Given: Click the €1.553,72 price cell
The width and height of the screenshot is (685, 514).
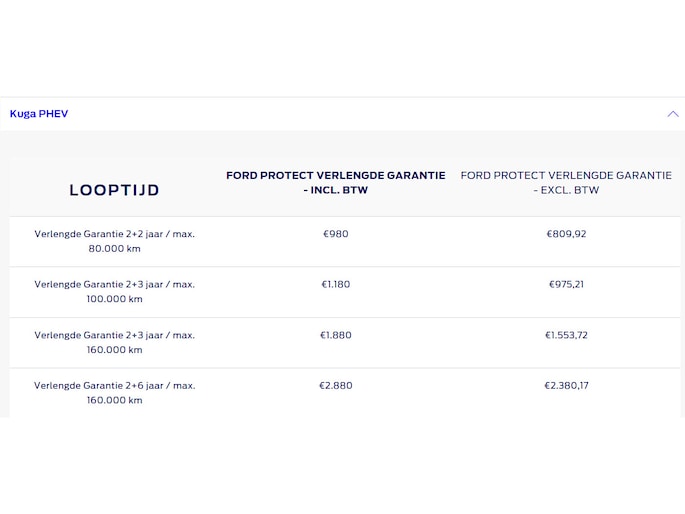Looking at the screenshot, I should pyautogui.click(x=566, y=335).
